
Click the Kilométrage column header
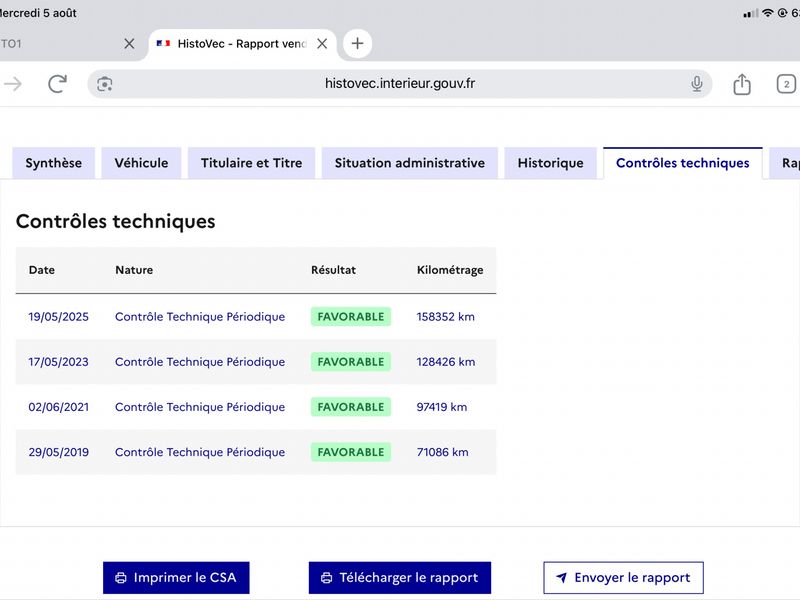click(449, 270)
